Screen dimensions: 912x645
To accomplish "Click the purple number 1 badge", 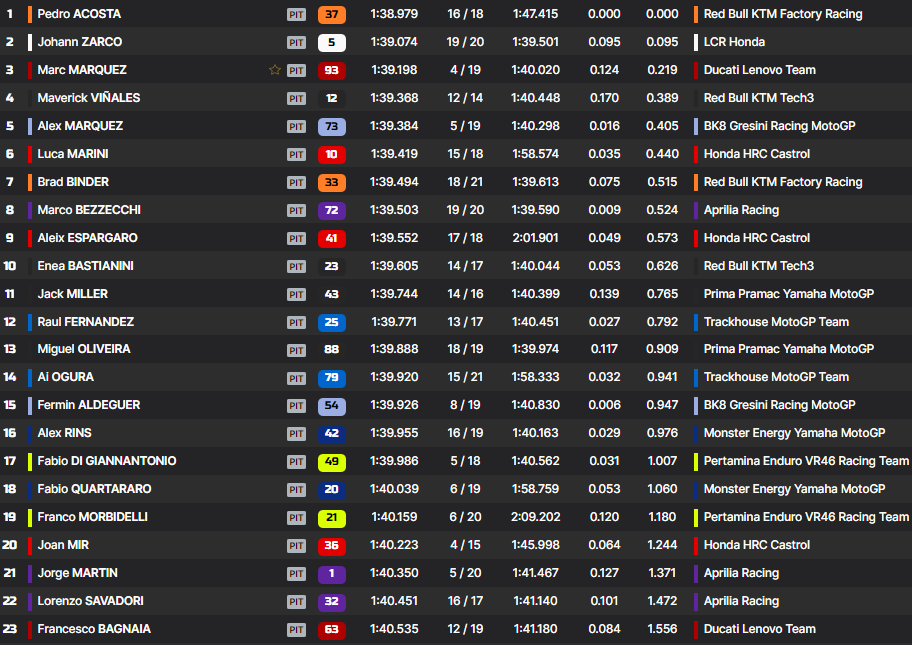I will 332,573.
